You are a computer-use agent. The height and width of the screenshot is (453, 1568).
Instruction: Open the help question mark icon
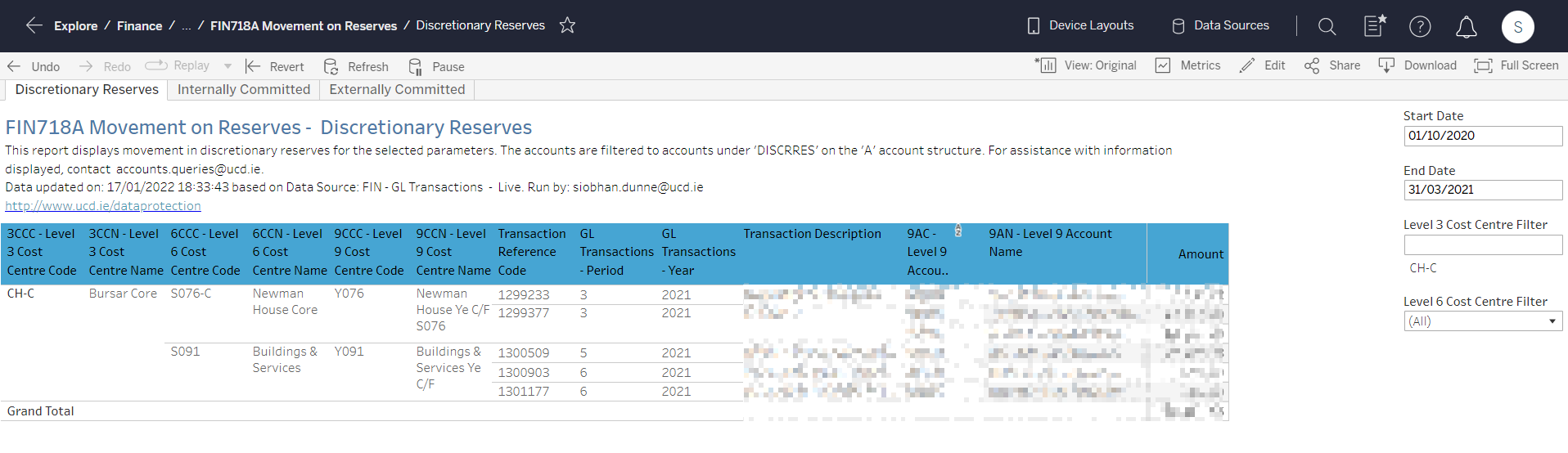click(1420, 26)
